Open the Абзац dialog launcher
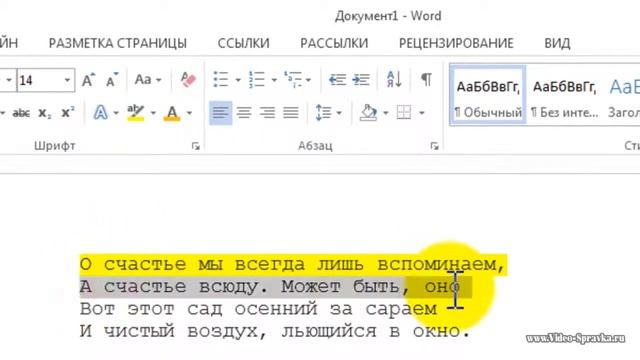Screen dimensions: 640x360 [x=434, y=146]
